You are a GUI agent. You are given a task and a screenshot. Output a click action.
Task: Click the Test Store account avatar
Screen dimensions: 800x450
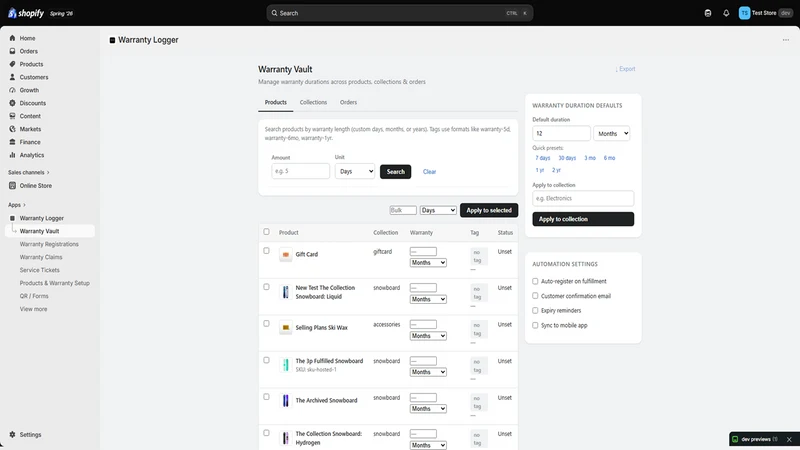click(744, 13)
